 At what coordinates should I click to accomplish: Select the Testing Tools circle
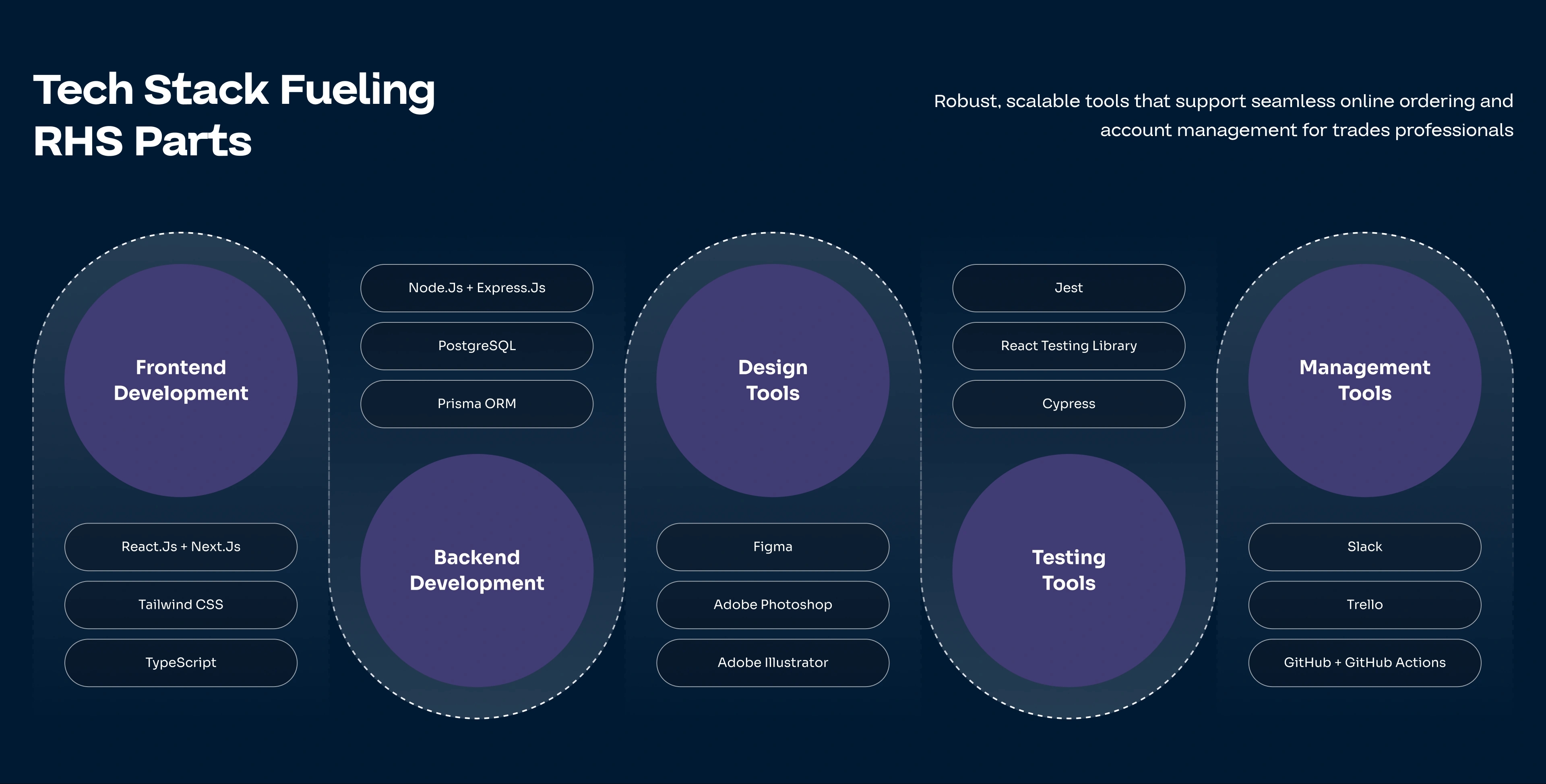tap(1068, 570)
